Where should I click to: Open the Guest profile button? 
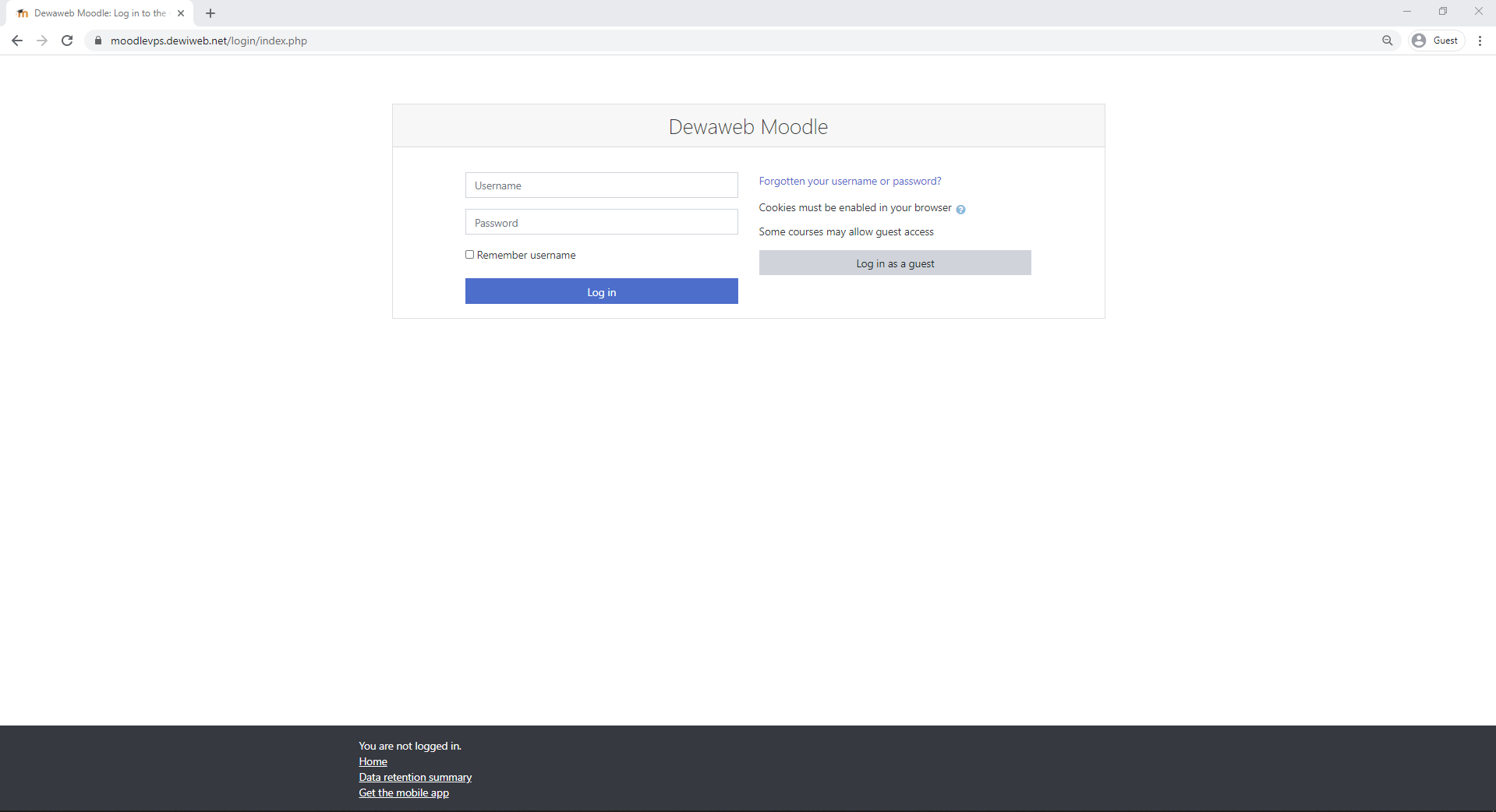1436,41
